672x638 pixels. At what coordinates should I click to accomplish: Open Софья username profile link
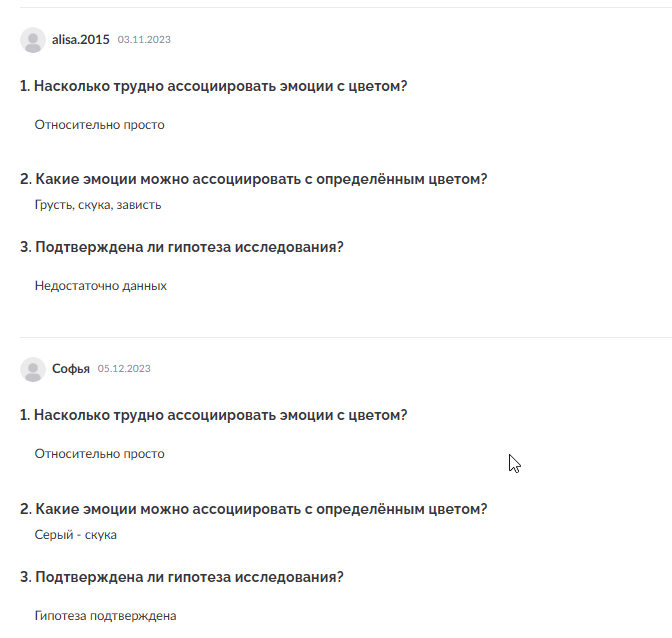tap(71, 368)
